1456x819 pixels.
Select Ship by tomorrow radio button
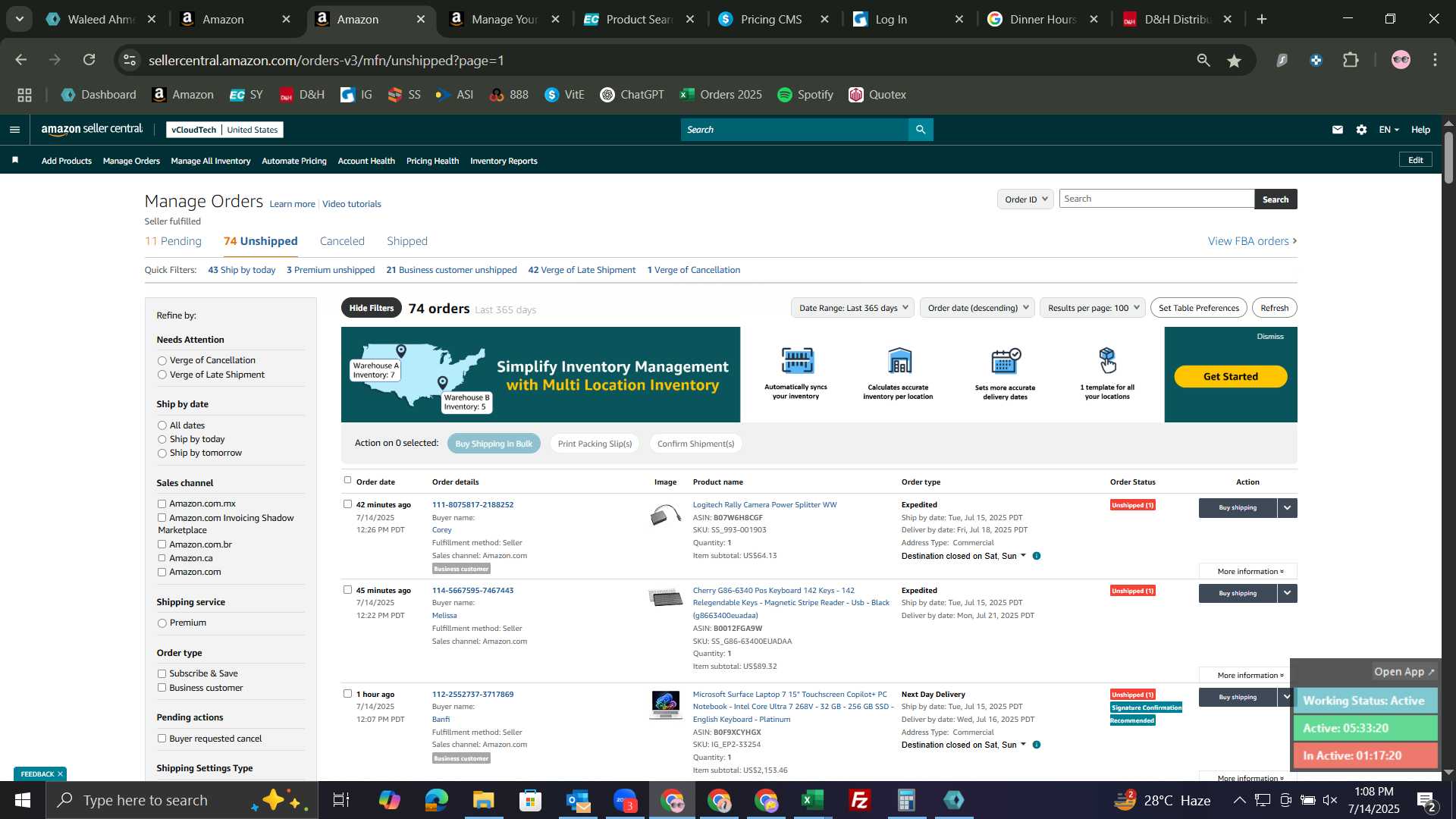tap(162, 453)
